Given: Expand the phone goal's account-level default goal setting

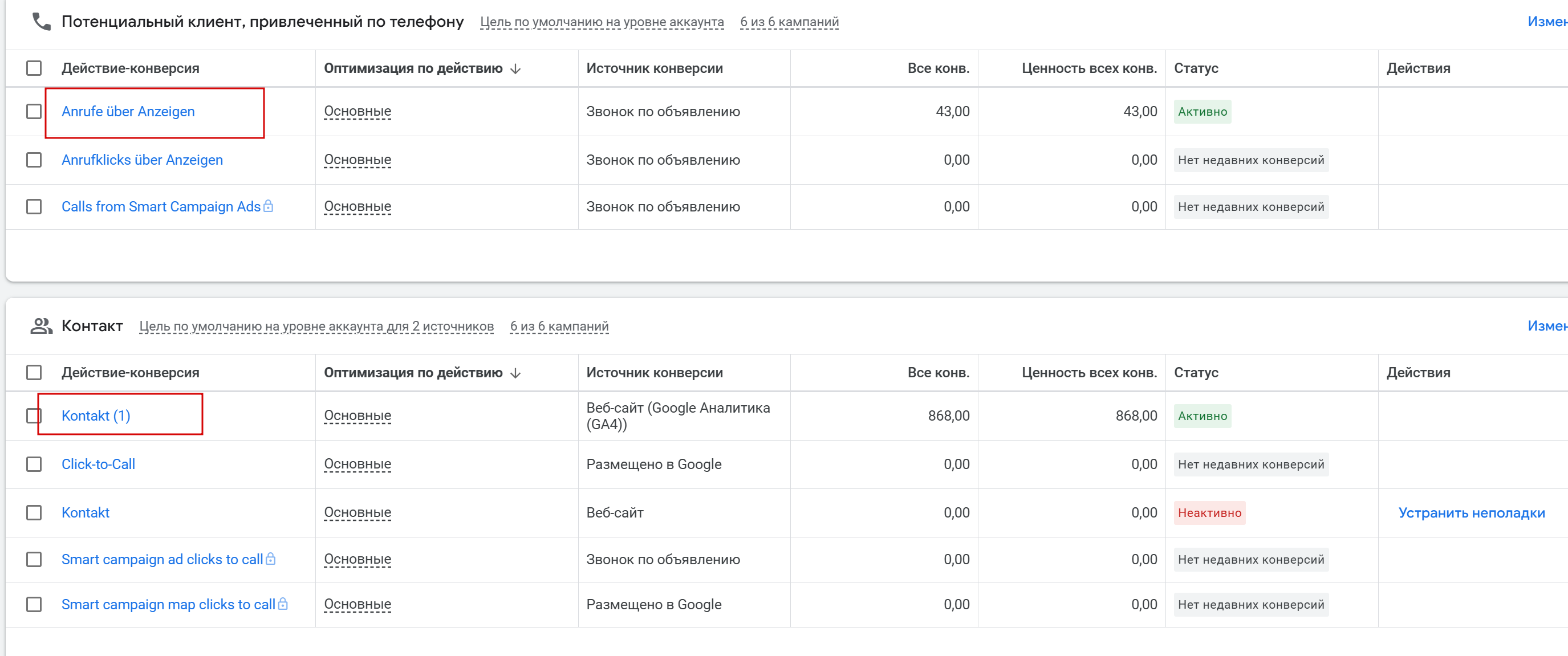Looking at the screenshot, I should (602, 22).
